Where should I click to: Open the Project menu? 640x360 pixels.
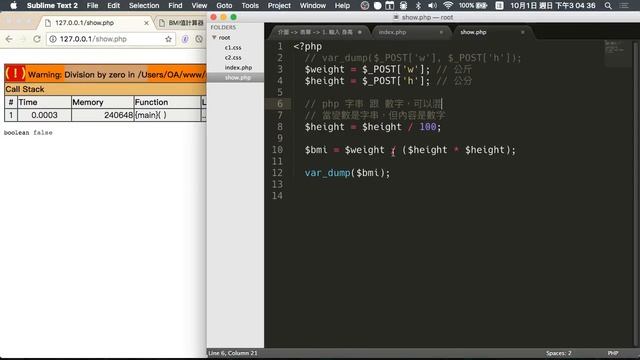pyautogui.click(x=279, y=5)
